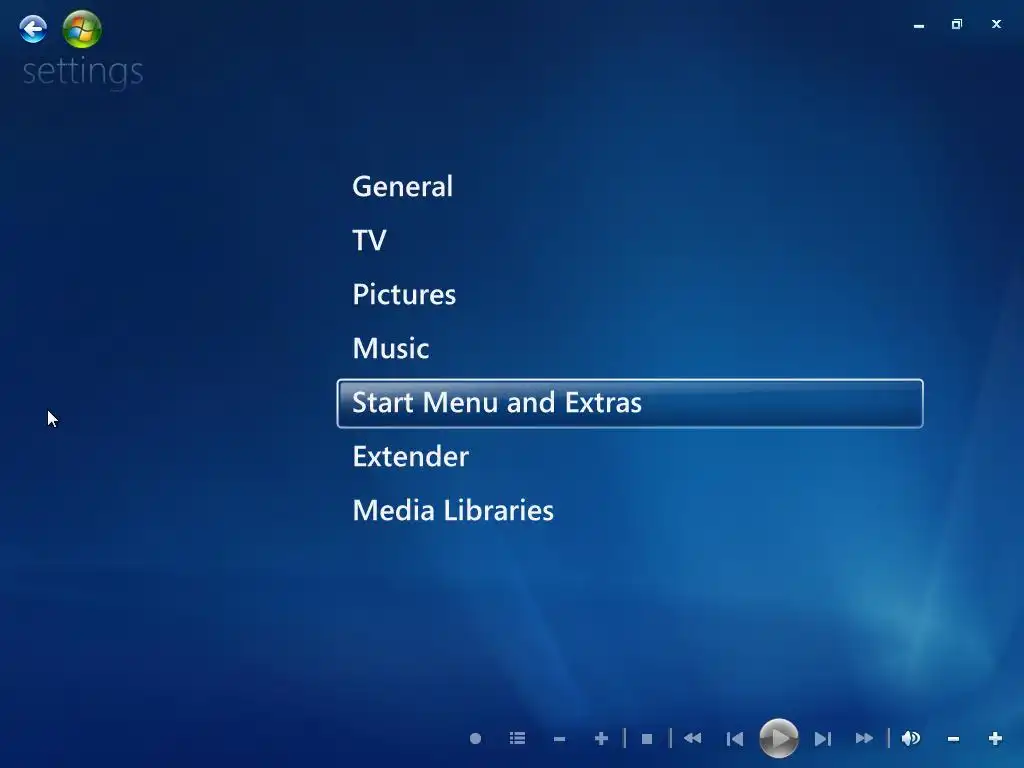Viewport: 1024px width, 768px height.
Task: Click the channel down minus button
Action: [559, 739]
